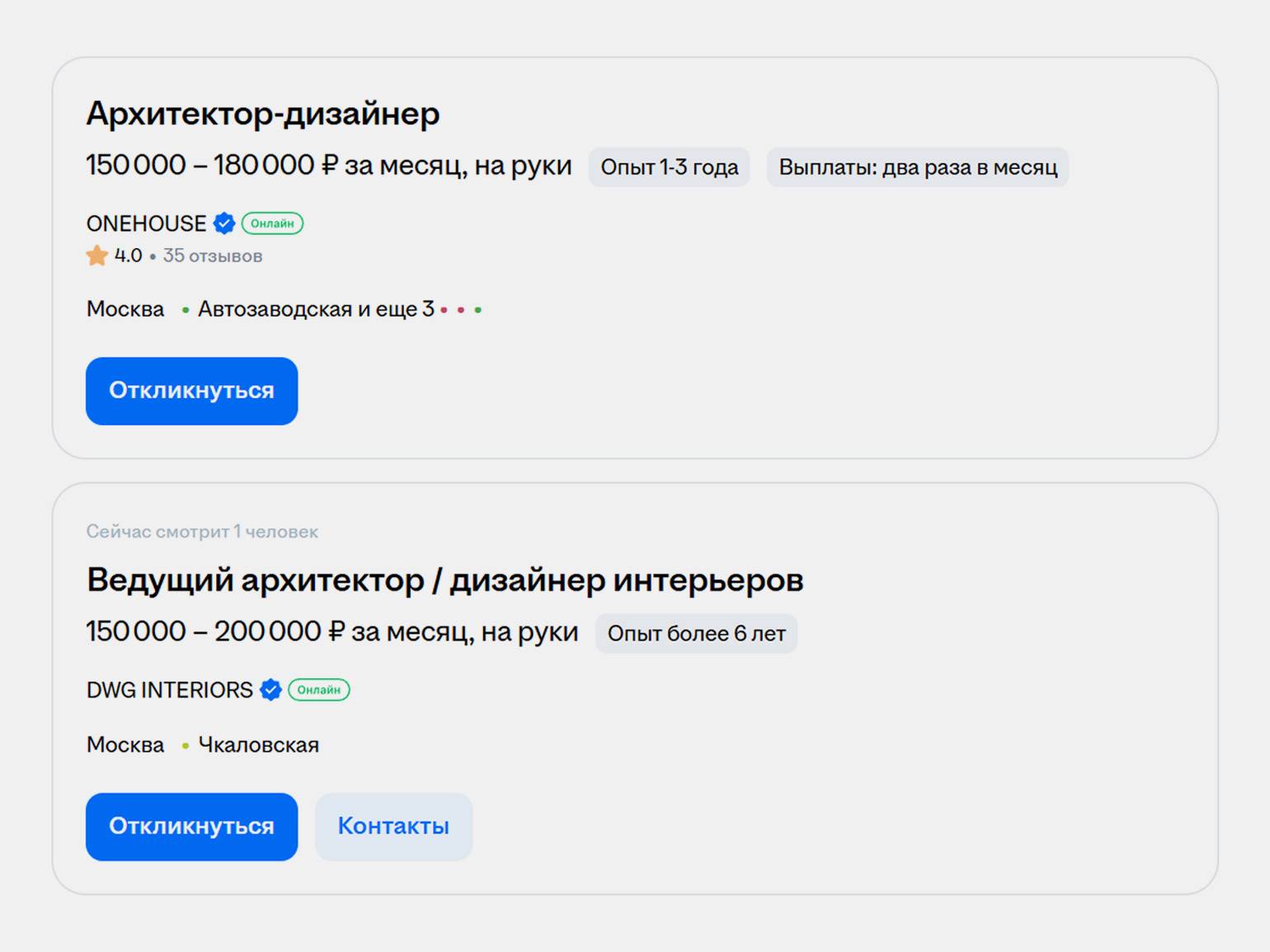Open the Ведущий архитектор / дизайнер интерьеров vacancy
Viewport: 1270px width, 952px height.
[x=444, y=580]
